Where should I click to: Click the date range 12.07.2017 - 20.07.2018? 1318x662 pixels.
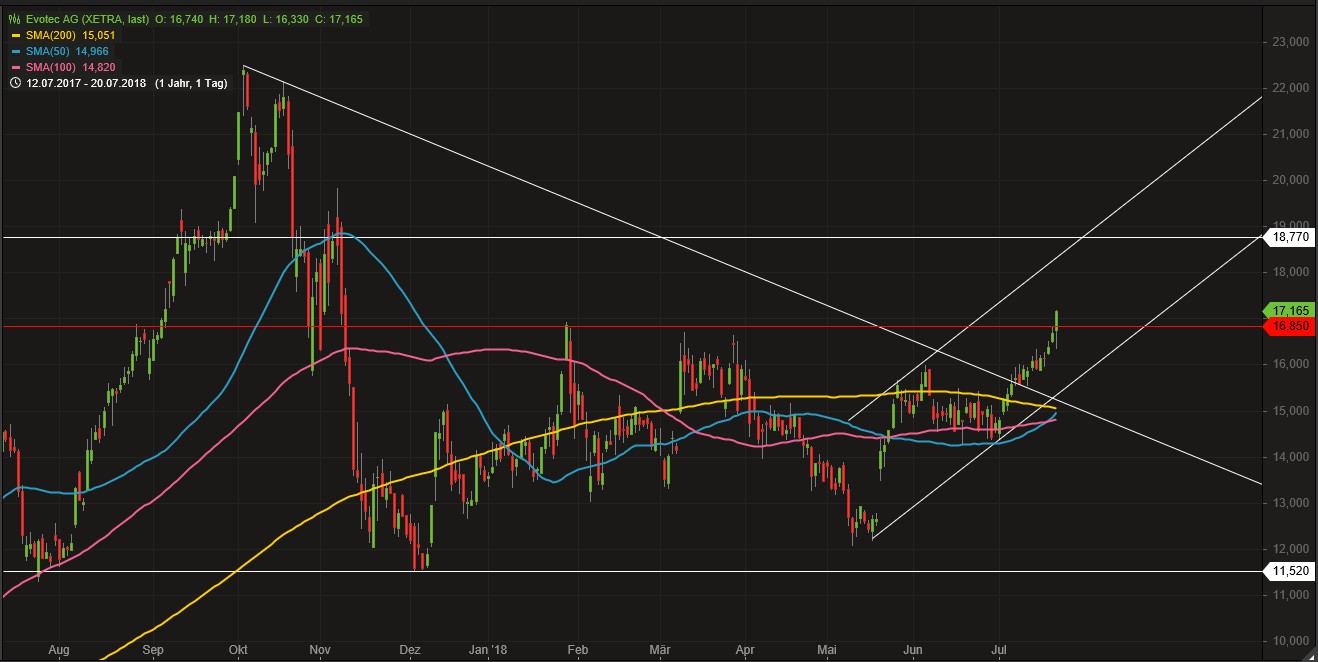point(85,83)
